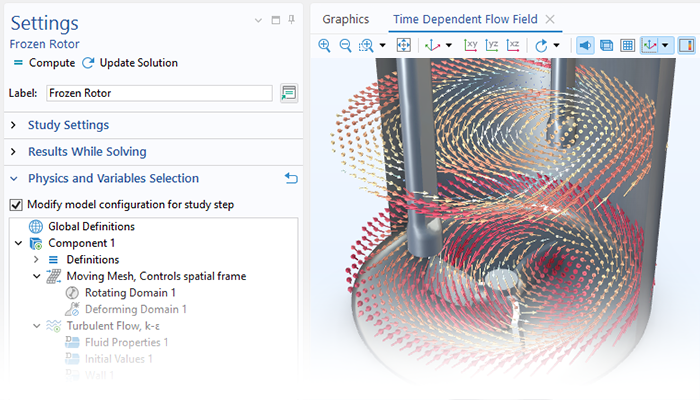
Task: Click the Fluid Properties 1 icon
Action: pos(72,342)
